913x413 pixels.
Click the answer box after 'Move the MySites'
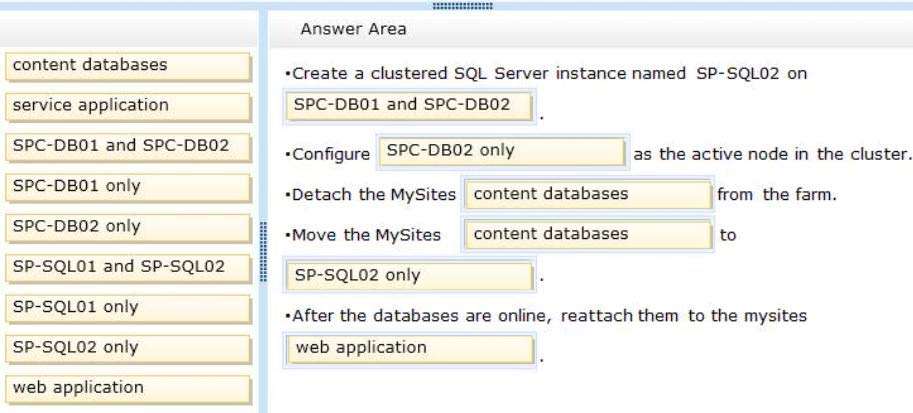pyautogui.click(x=588, y=235)
